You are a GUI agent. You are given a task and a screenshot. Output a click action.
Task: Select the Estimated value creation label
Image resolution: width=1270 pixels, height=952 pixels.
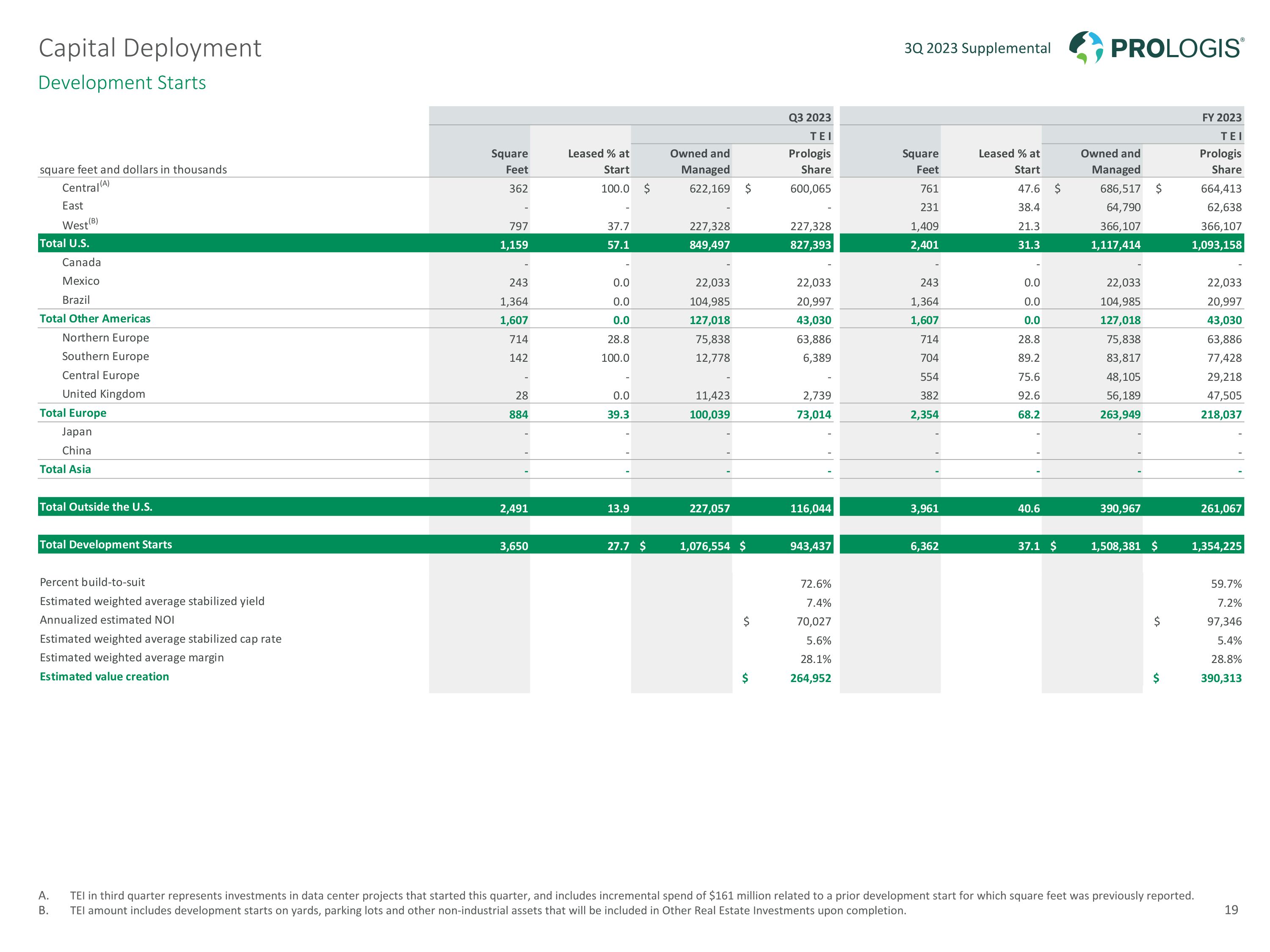tap(105, 677)
